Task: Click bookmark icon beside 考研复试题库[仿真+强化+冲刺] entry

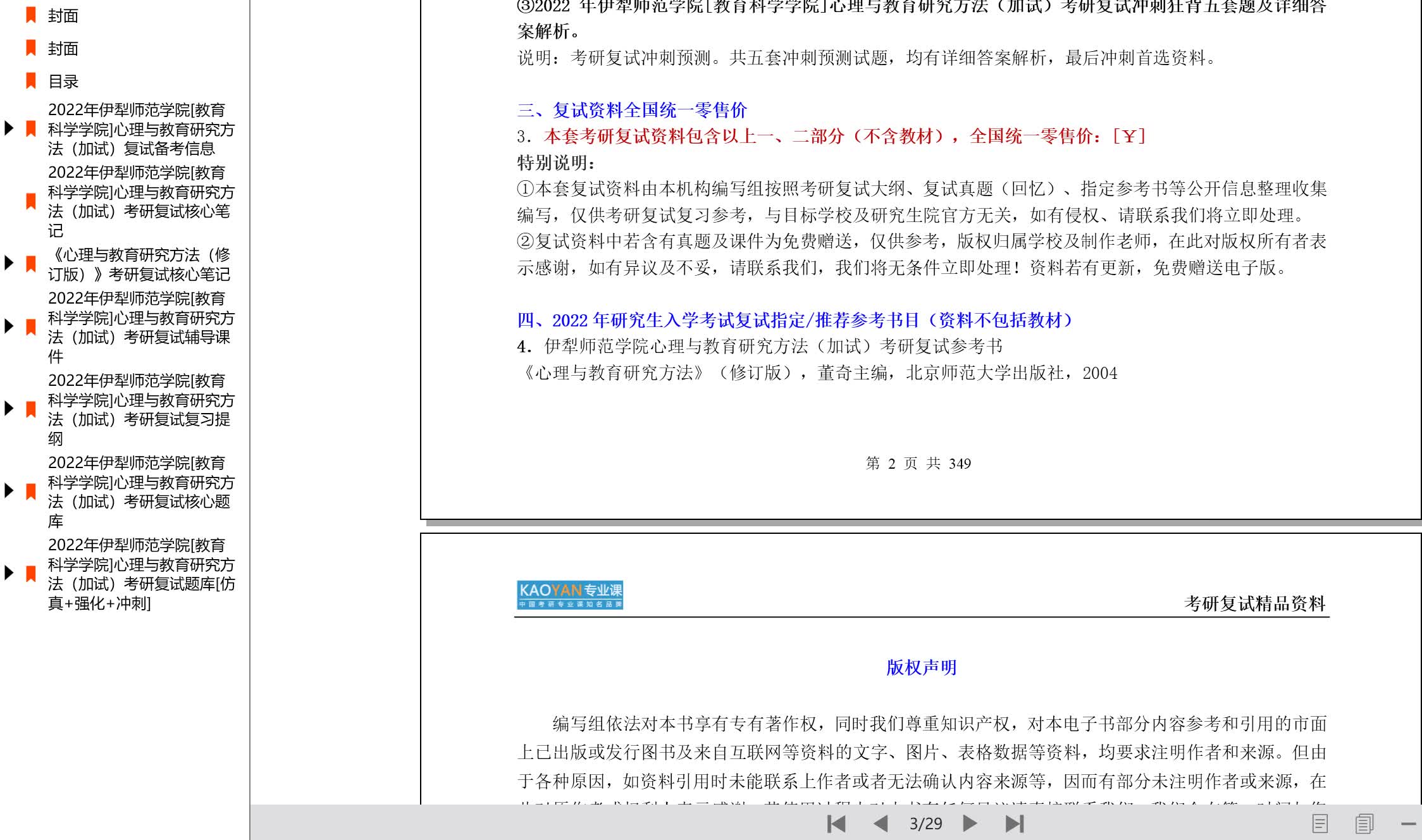Action: coord(30,574)
